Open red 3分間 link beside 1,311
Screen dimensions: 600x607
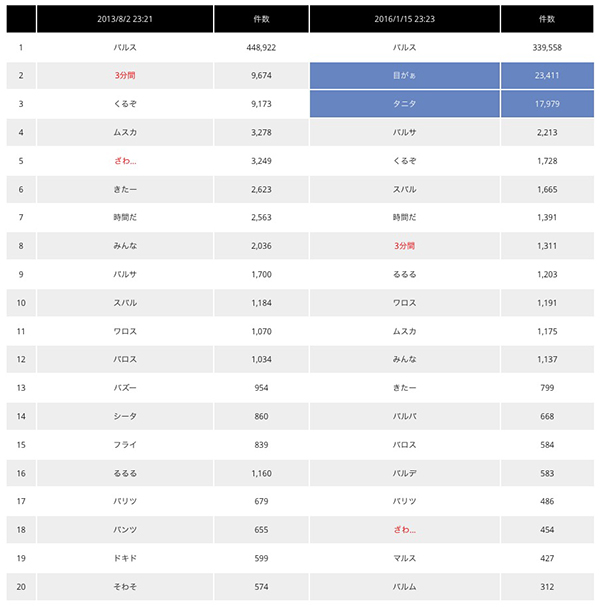tap(405, 245)
